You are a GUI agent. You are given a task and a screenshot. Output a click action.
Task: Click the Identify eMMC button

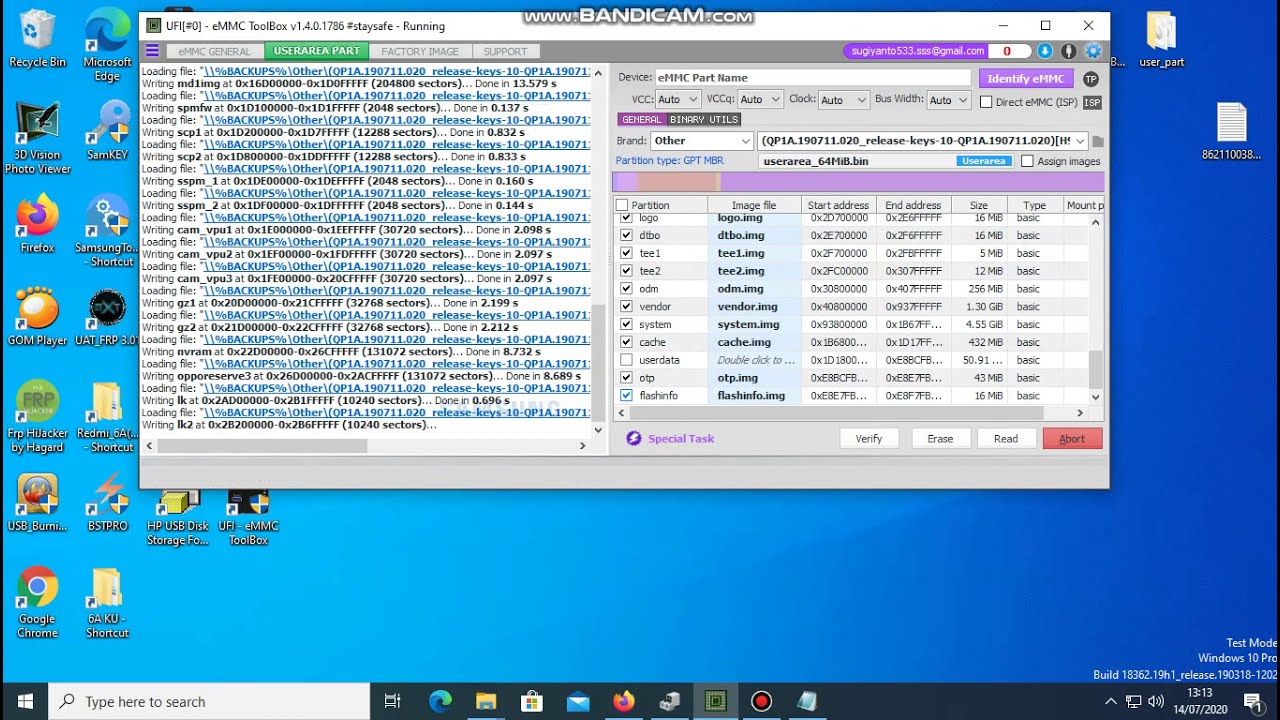pyautogui.click(x=1025, y=79)
